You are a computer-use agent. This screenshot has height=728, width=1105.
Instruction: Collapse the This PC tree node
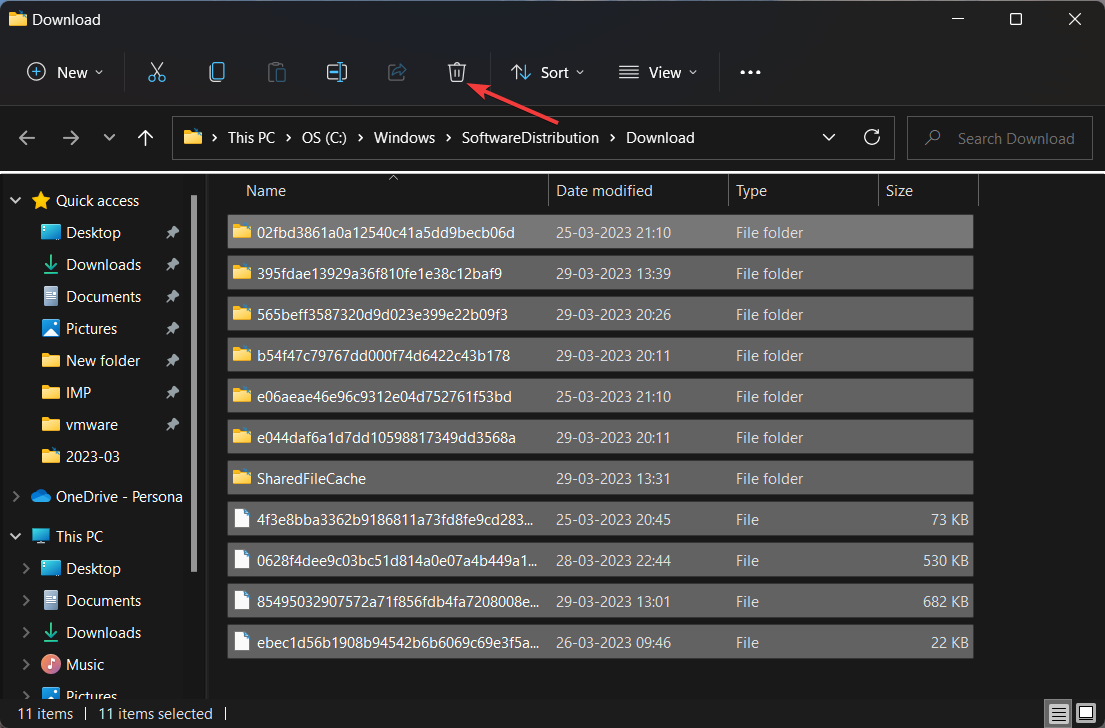pyautogui.click(x=16, y=536)
